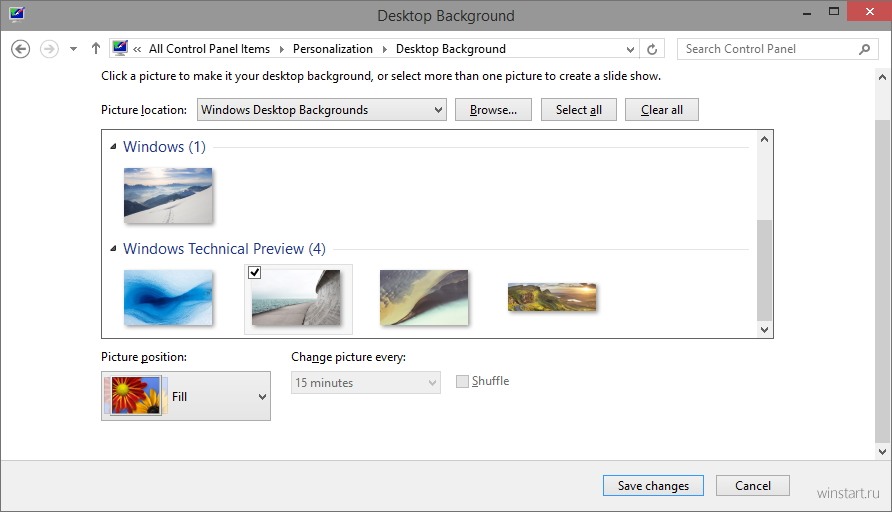
Task: Open the Picture position Fill dropdown
Action: click(186, 396)
